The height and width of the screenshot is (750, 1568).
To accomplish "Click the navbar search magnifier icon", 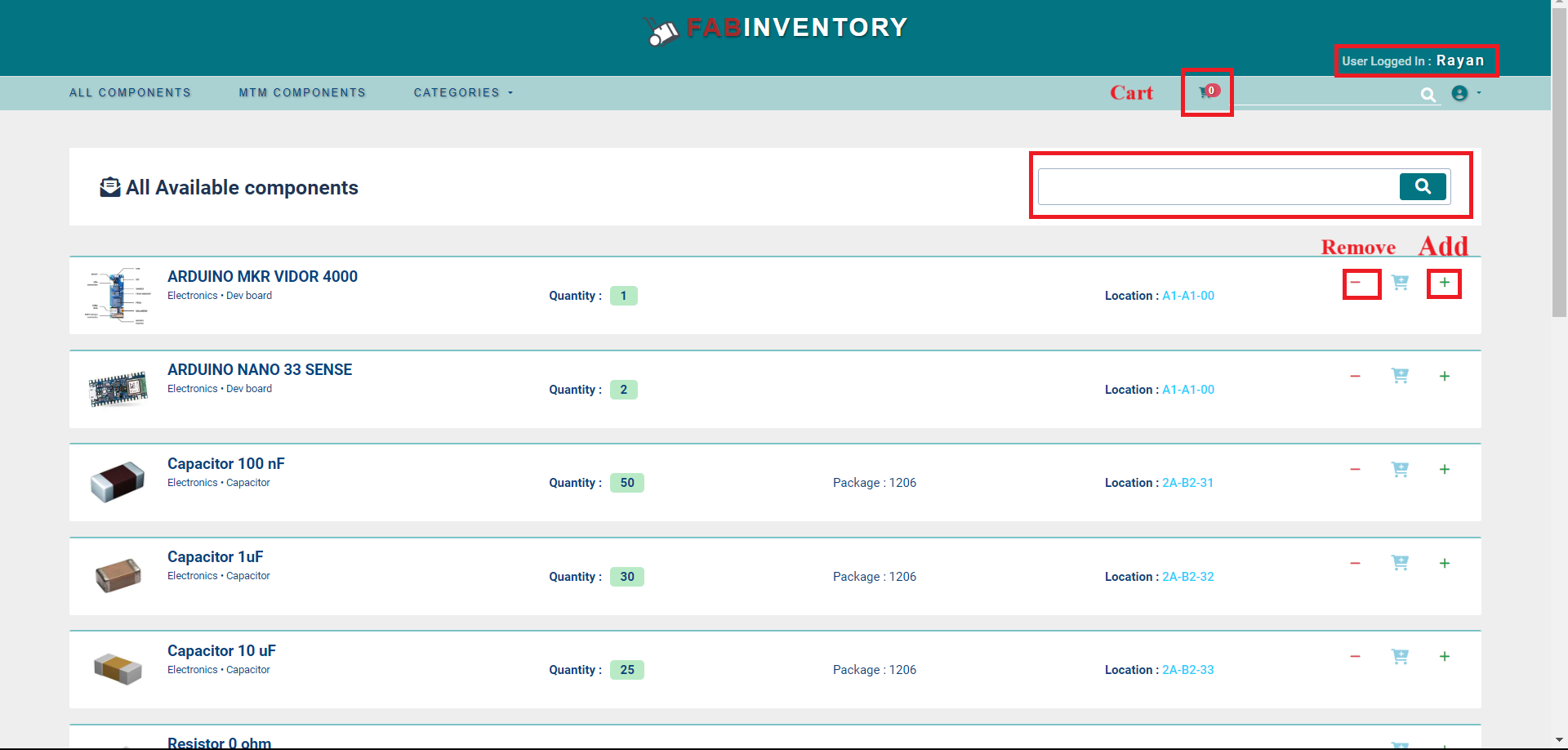I will tap(1428, 95).
